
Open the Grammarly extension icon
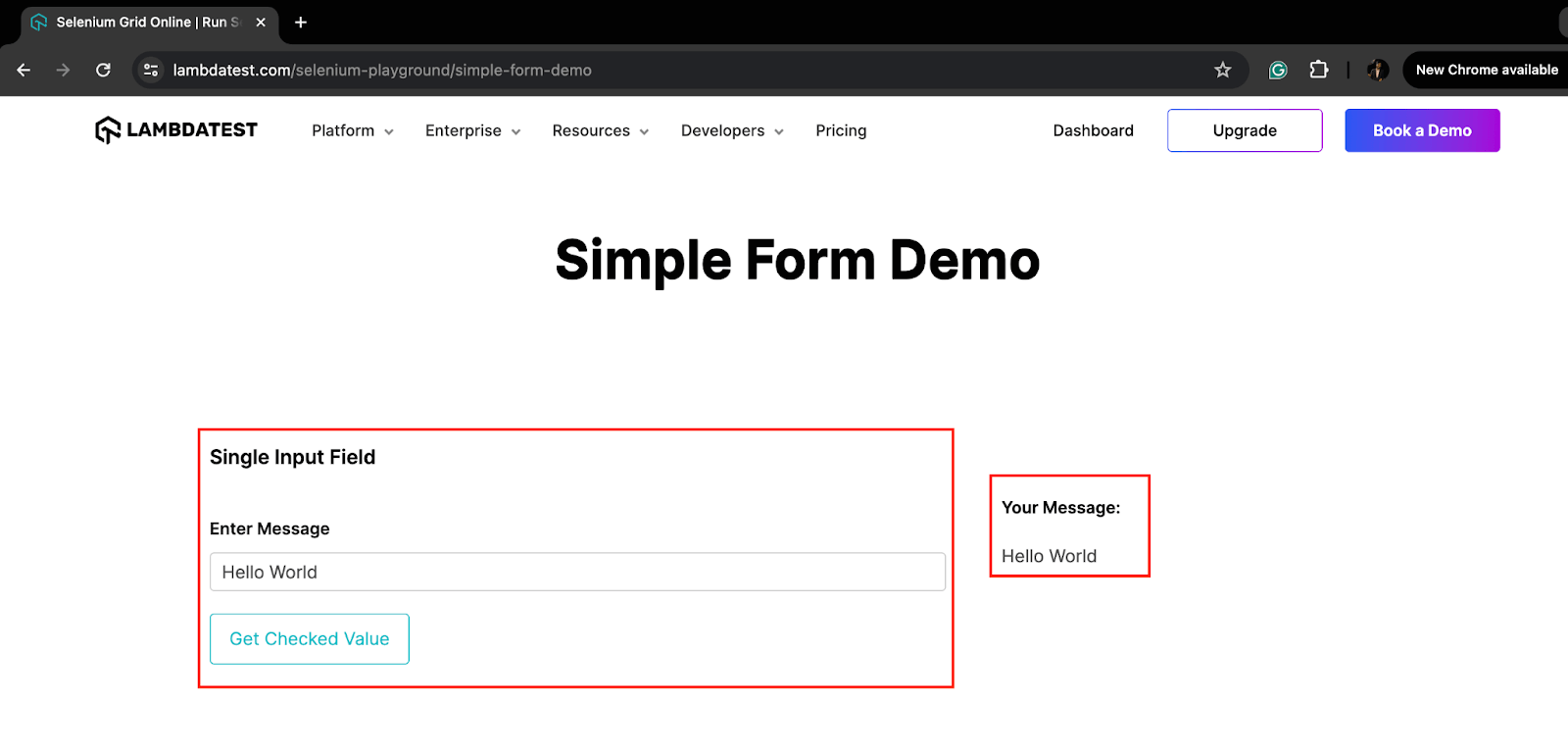tap(1278, 70)
